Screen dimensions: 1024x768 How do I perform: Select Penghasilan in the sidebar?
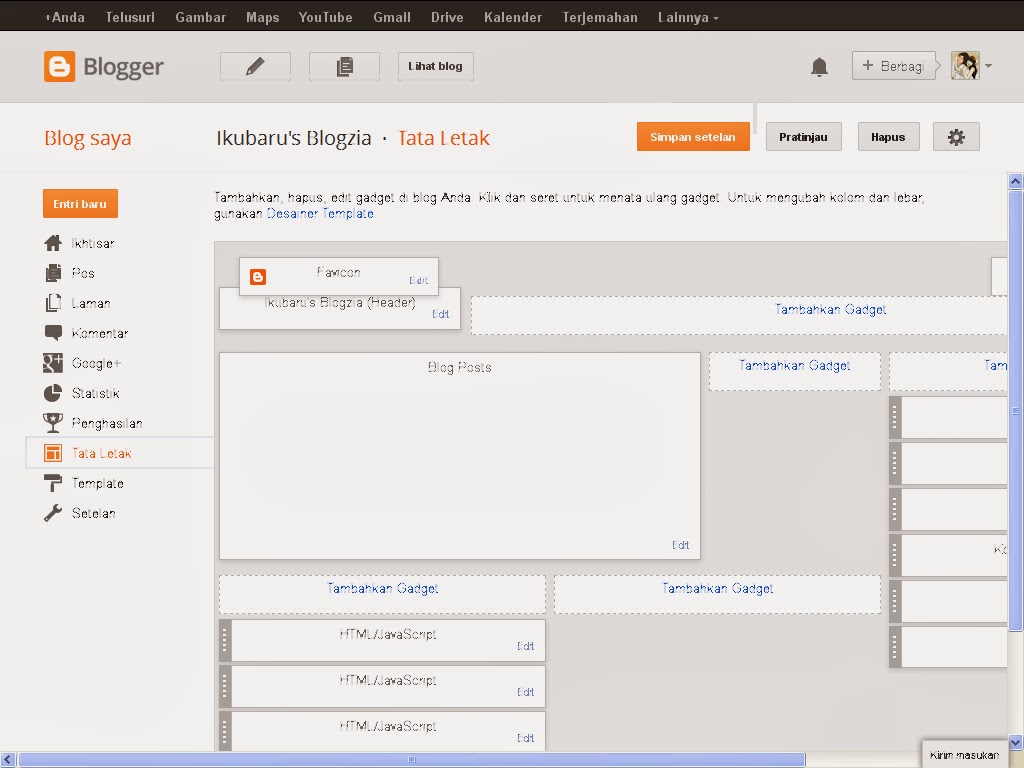[107, 423]
